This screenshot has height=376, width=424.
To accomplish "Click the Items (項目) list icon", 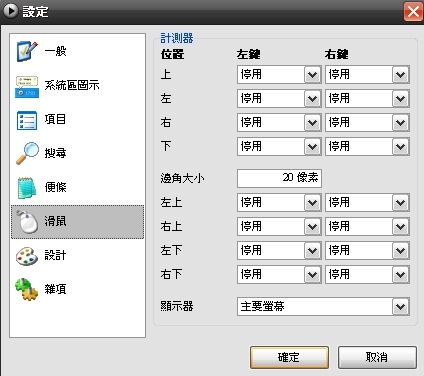I will point(27,120).
